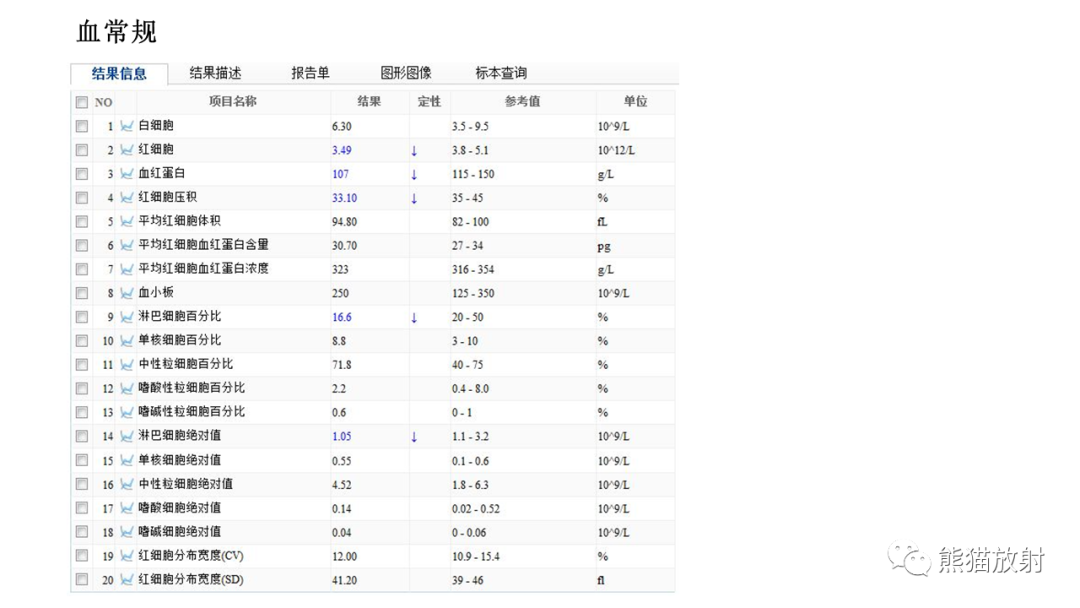Select the 平均红细胞体积 item name

point(179,221)
